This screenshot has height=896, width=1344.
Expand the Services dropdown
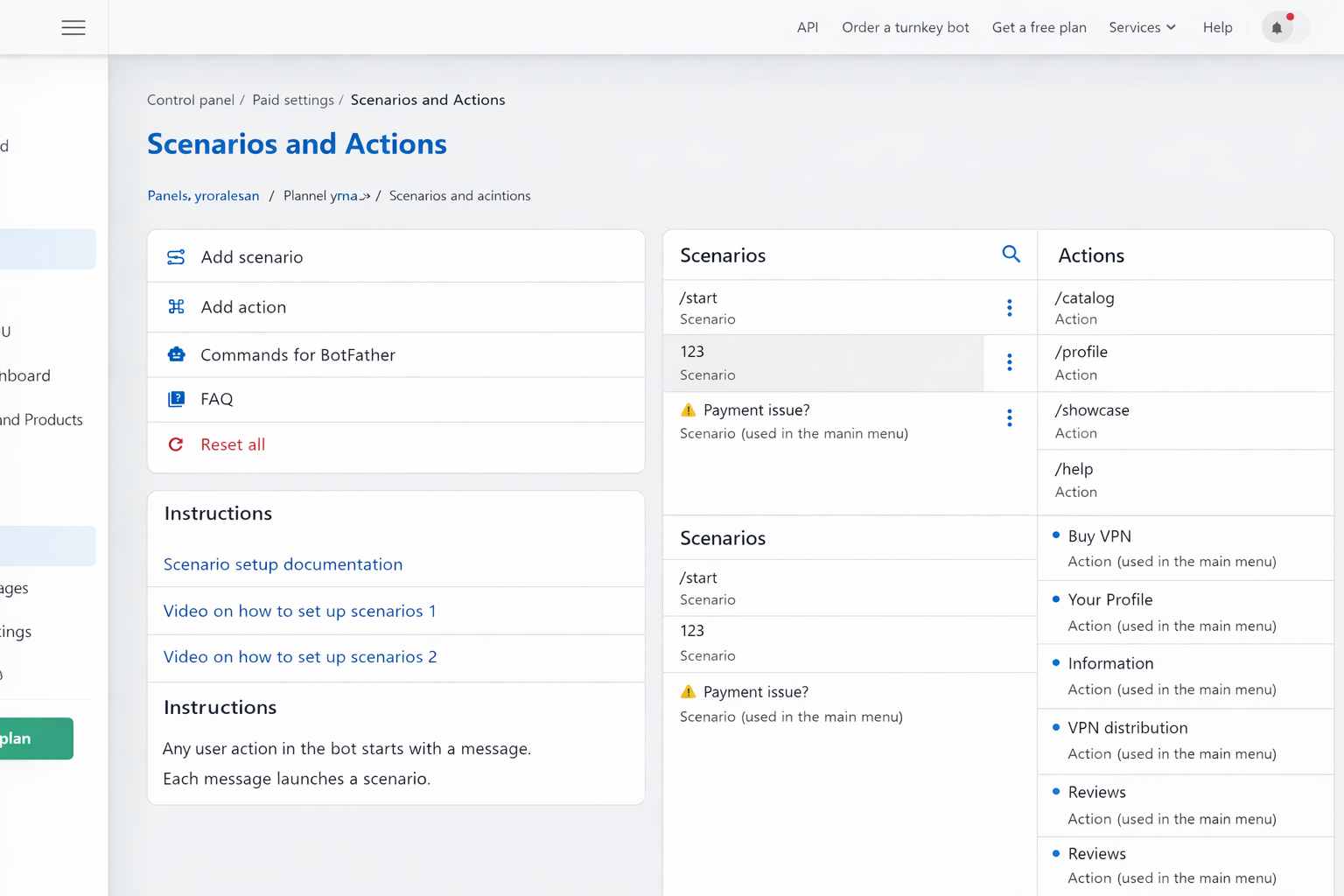click(1142, 28)
